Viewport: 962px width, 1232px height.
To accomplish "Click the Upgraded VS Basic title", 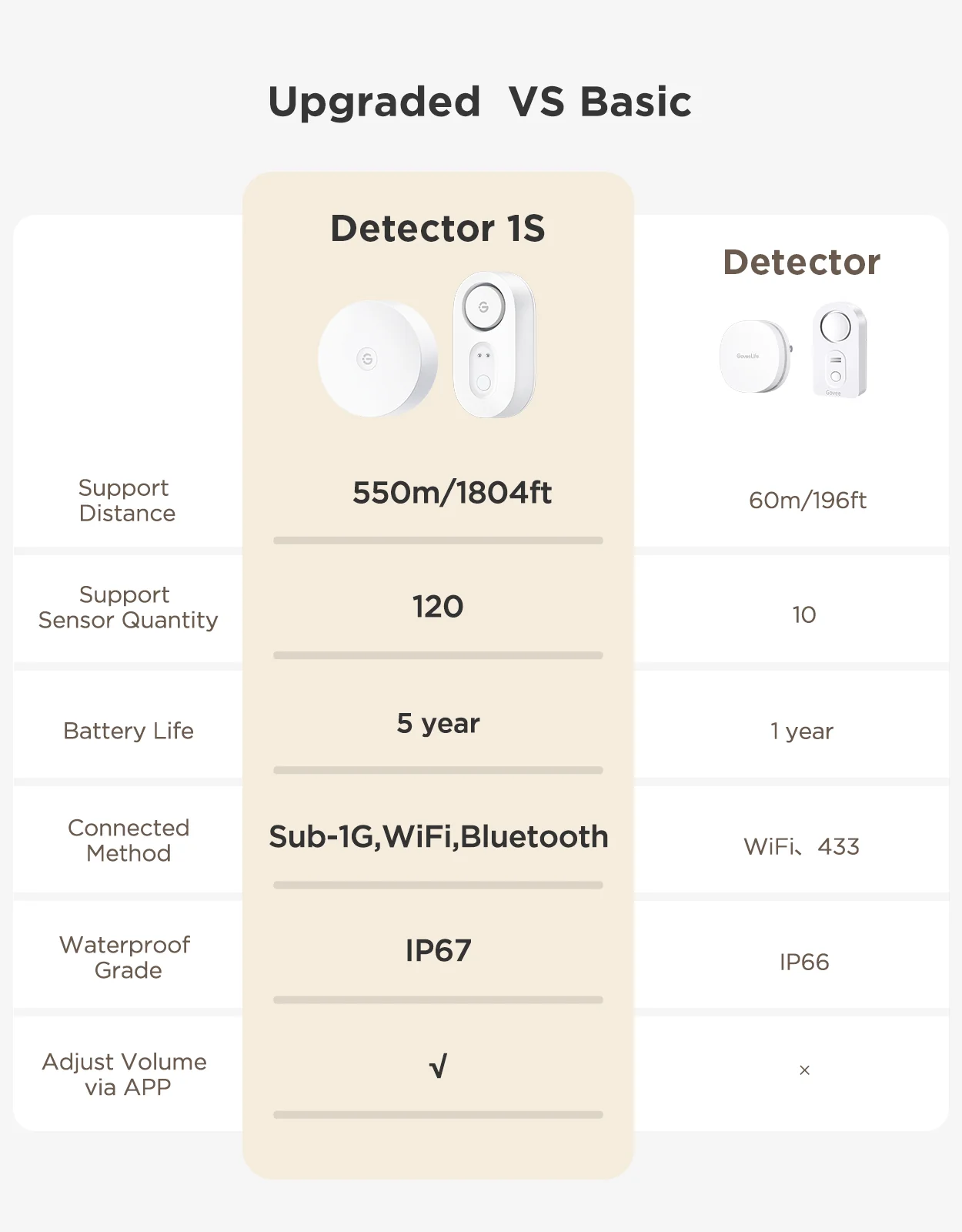I will 480,102.
